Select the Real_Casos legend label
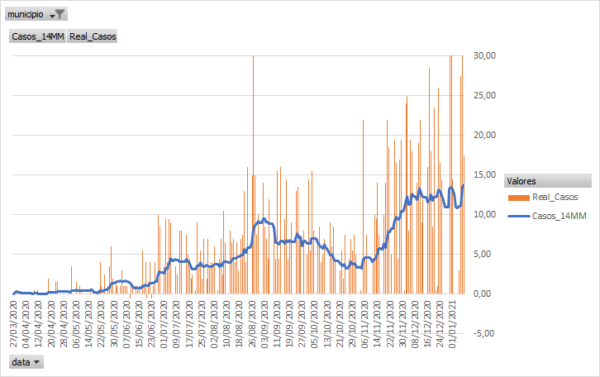This screenshot has width=600, height=377. (x=555, y=197)
